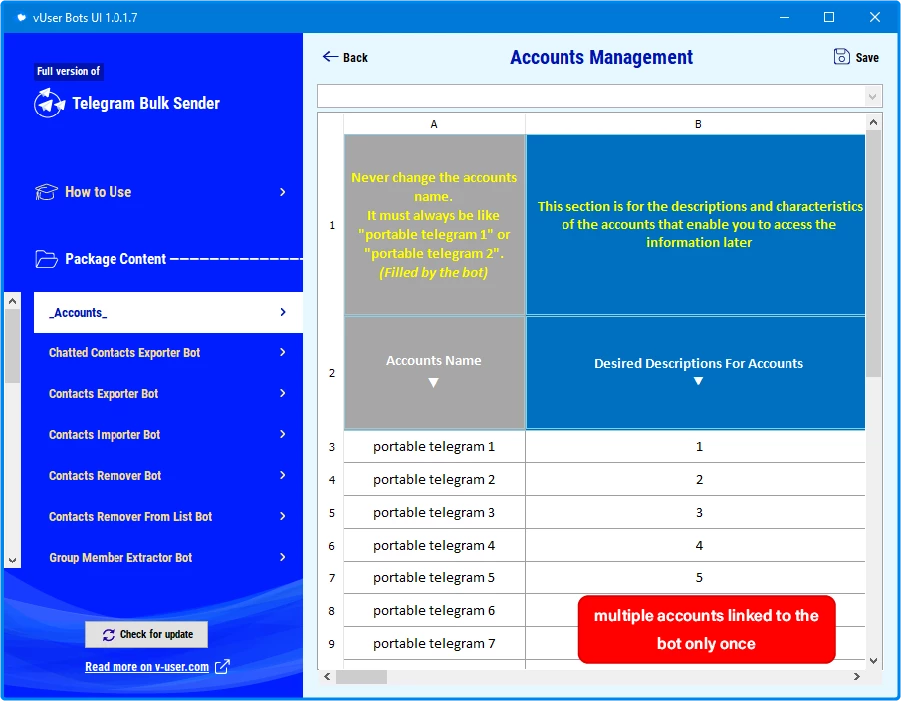
Task: Select cell 'portable telegram 5'
Action: 434,577
